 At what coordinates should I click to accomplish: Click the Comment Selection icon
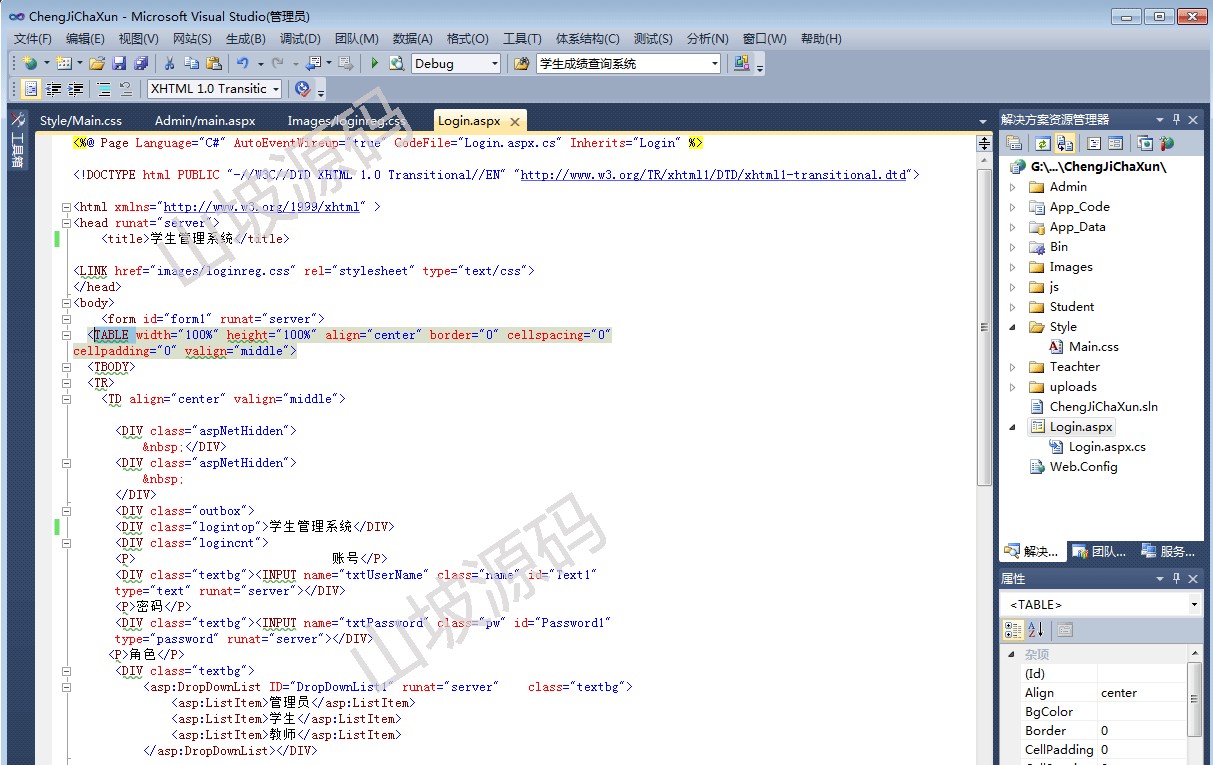[104, 89]
